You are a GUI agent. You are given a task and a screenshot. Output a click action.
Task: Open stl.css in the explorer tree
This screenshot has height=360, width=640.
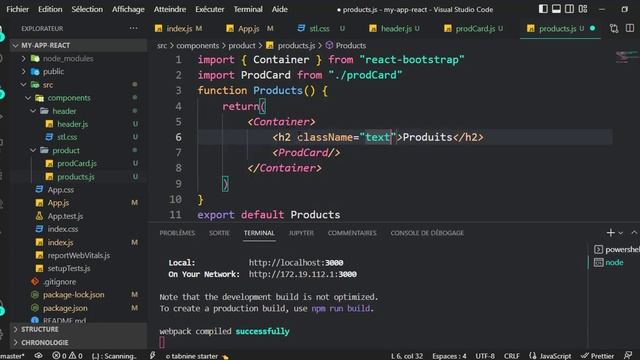tap(67, 137)
